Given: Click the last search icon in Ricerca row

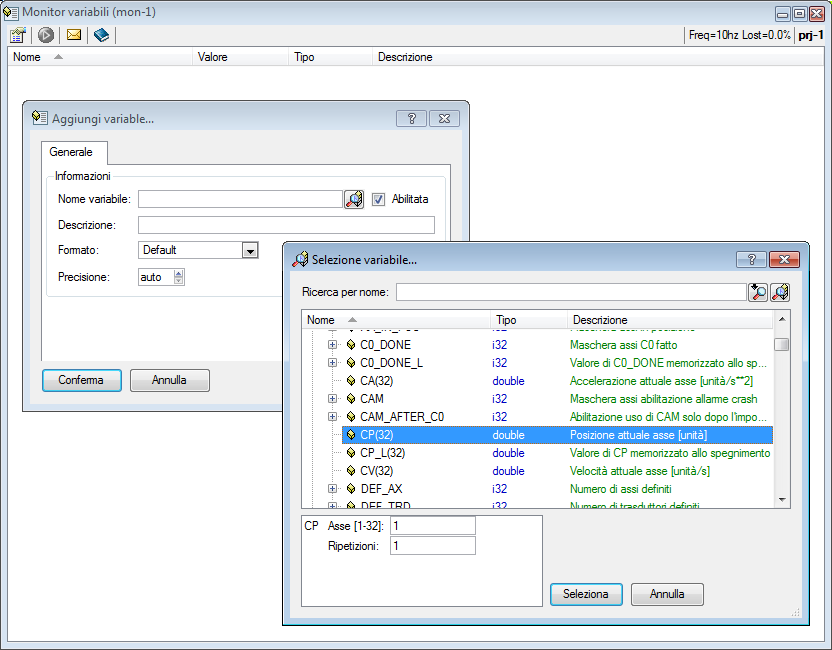Looking at the screenshot, I should point(780,292).
